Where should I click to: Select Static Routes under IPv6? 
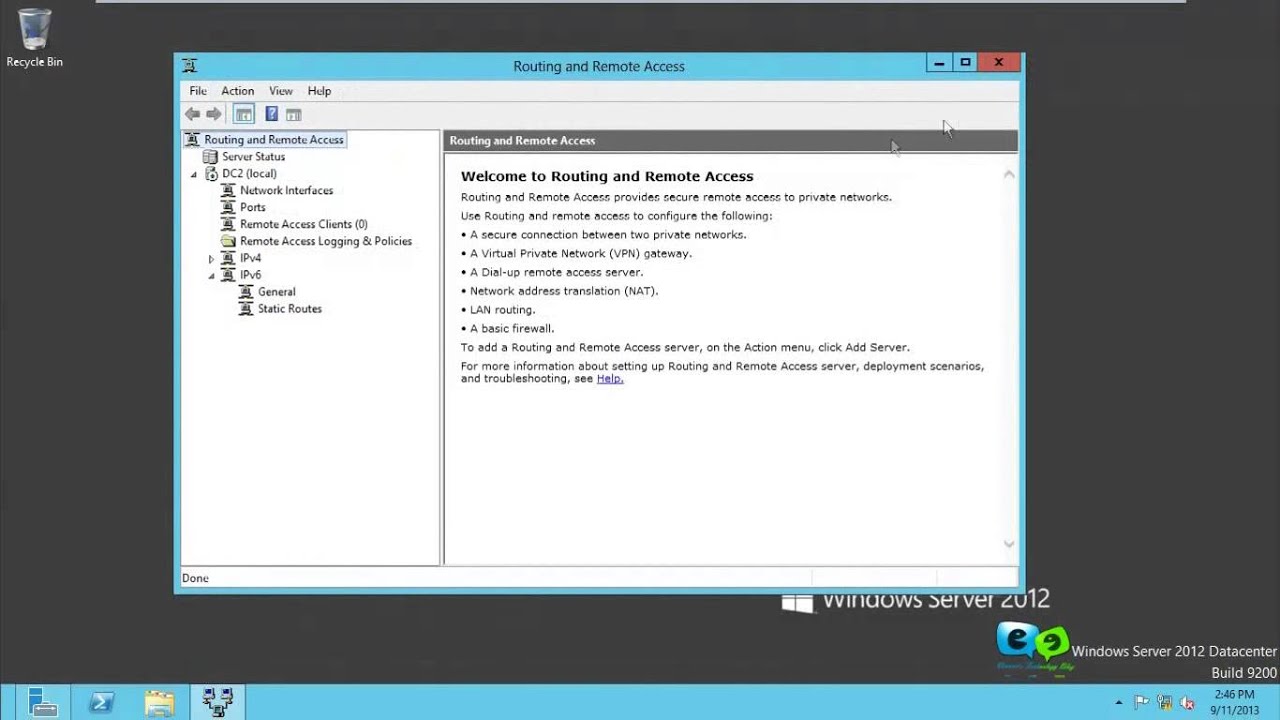point(289,309)
